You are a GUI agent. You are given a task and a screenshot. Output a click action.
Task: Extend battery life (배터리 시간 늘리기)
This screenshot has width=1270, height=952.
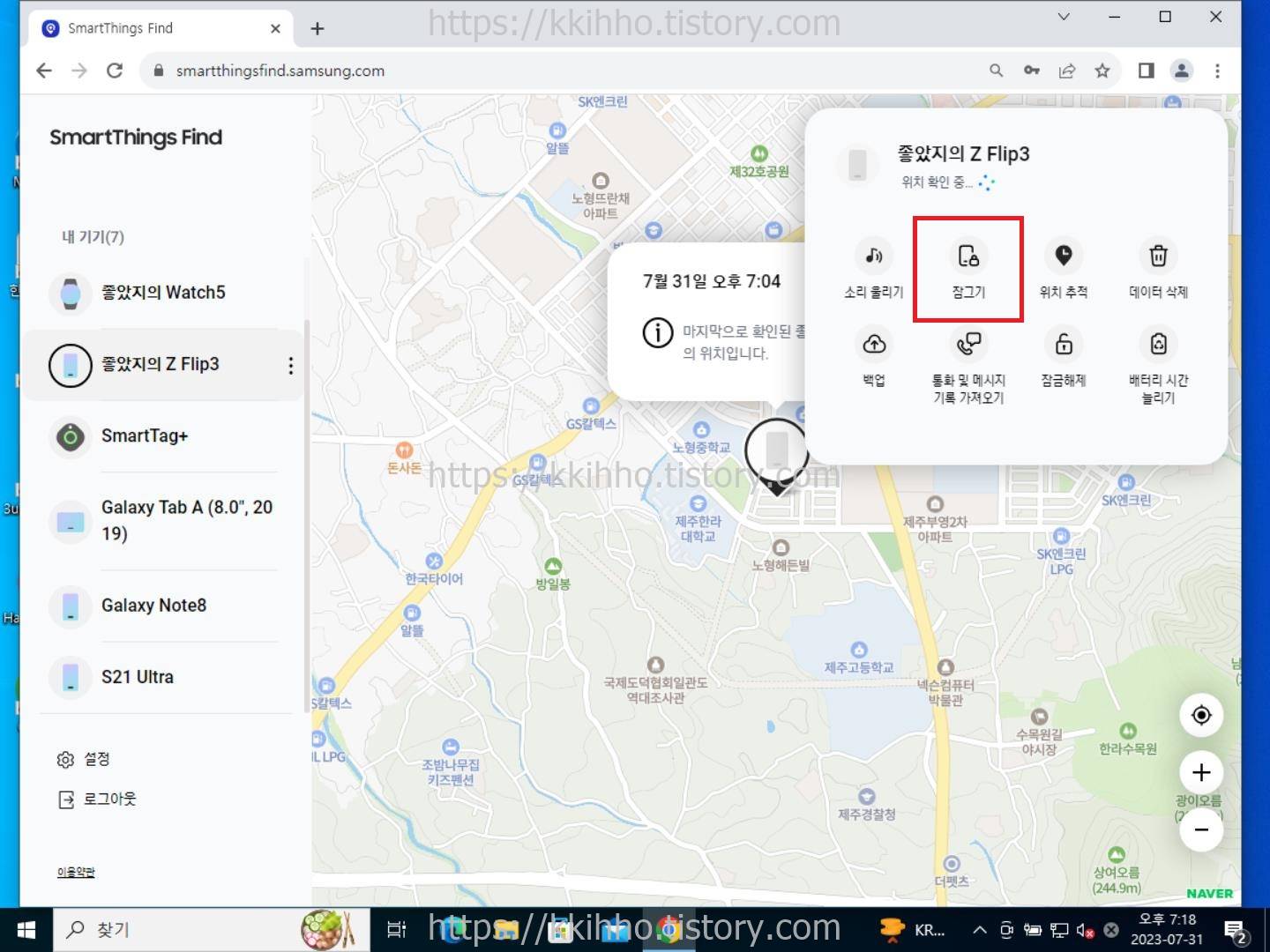(x=1158, y=365)
